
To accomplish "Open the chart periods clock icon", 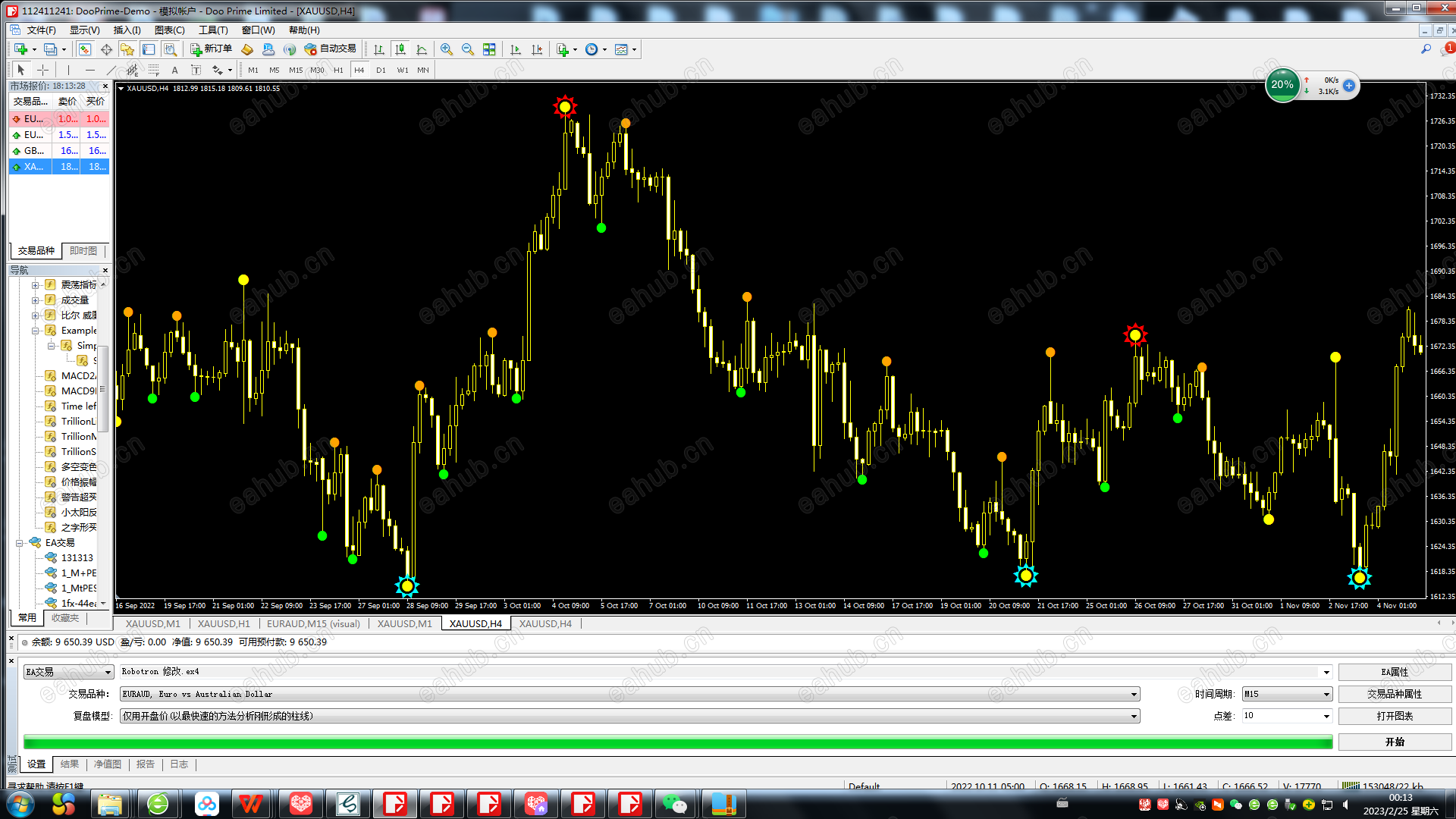I will [591, 49].
